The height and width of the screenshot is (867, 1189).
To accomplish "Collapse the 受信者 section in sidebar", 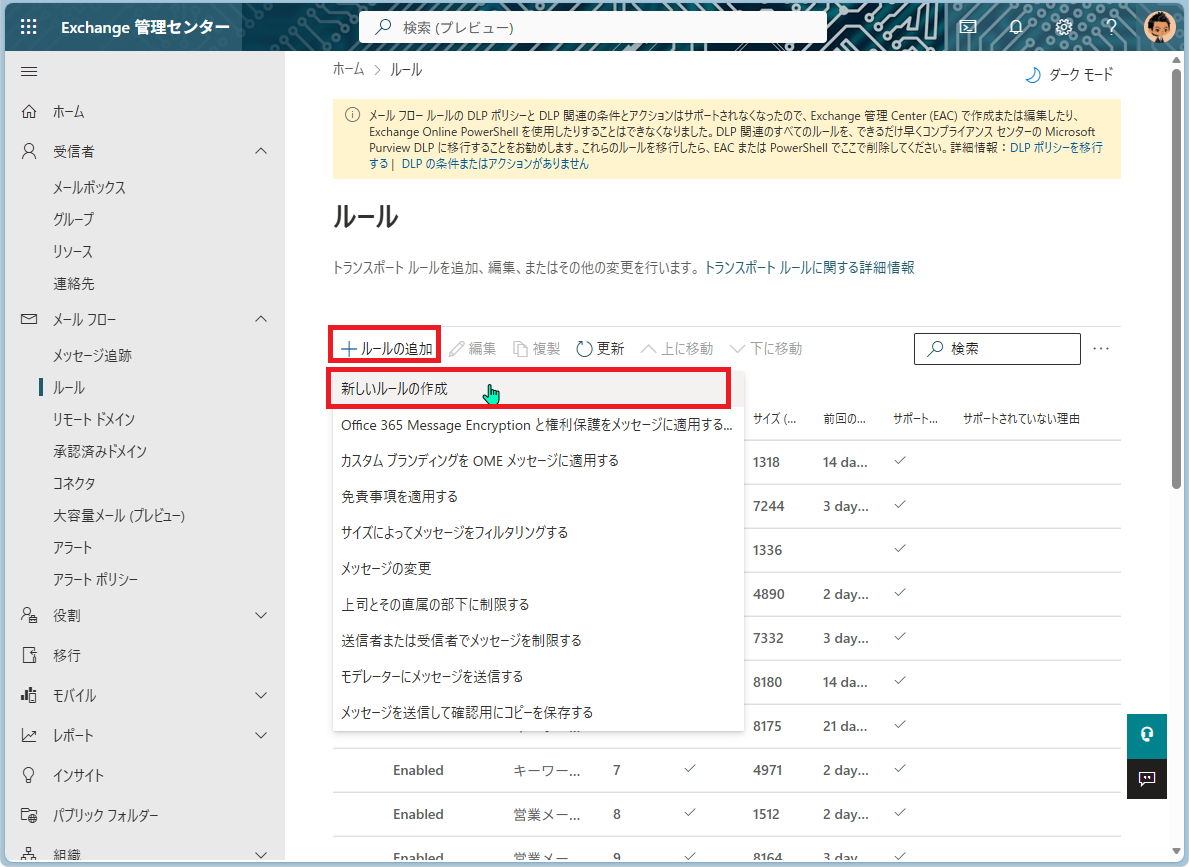I will [261, 151].
